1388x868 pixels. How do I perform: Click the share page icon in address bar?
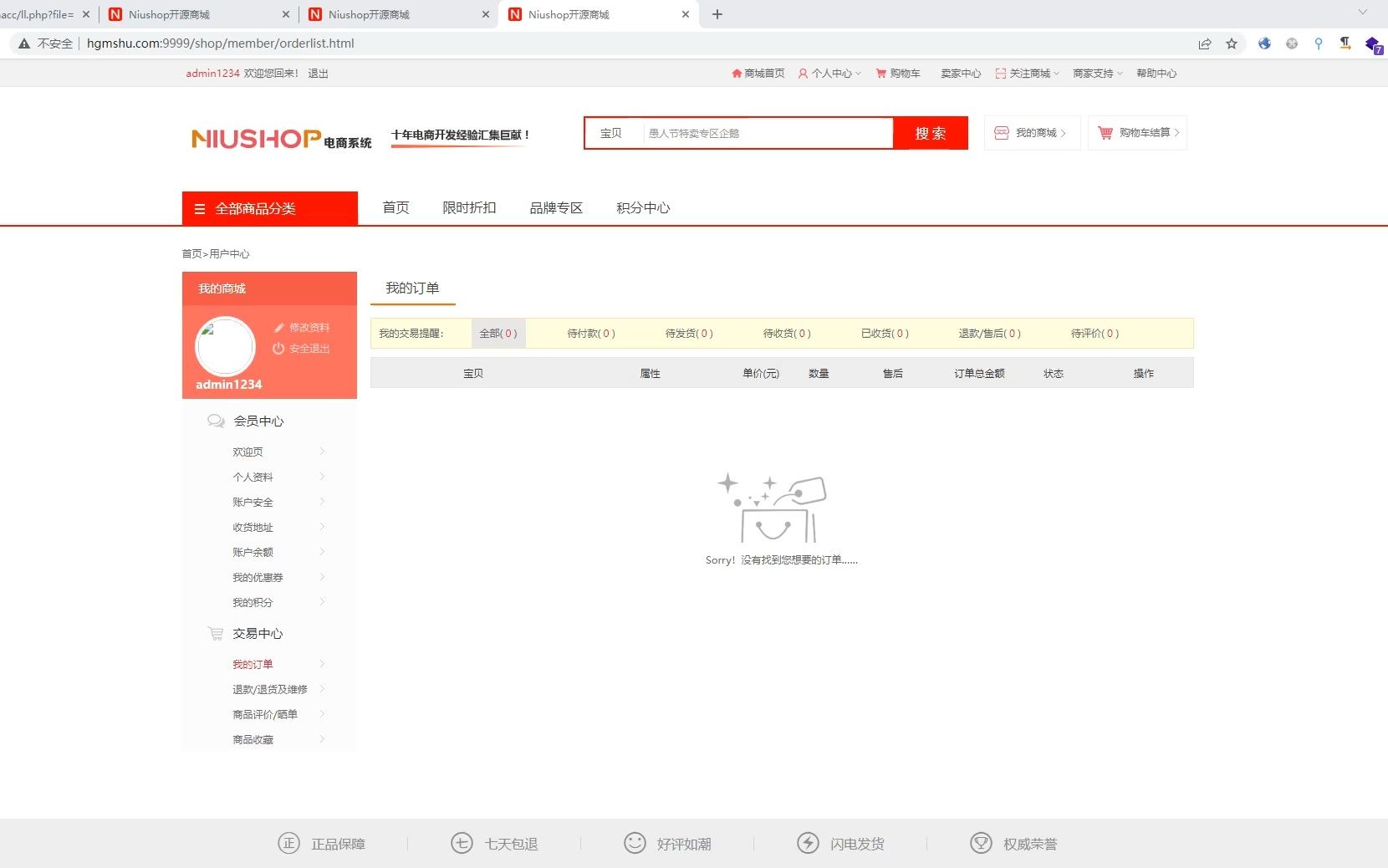click(x=1205, y=43)
